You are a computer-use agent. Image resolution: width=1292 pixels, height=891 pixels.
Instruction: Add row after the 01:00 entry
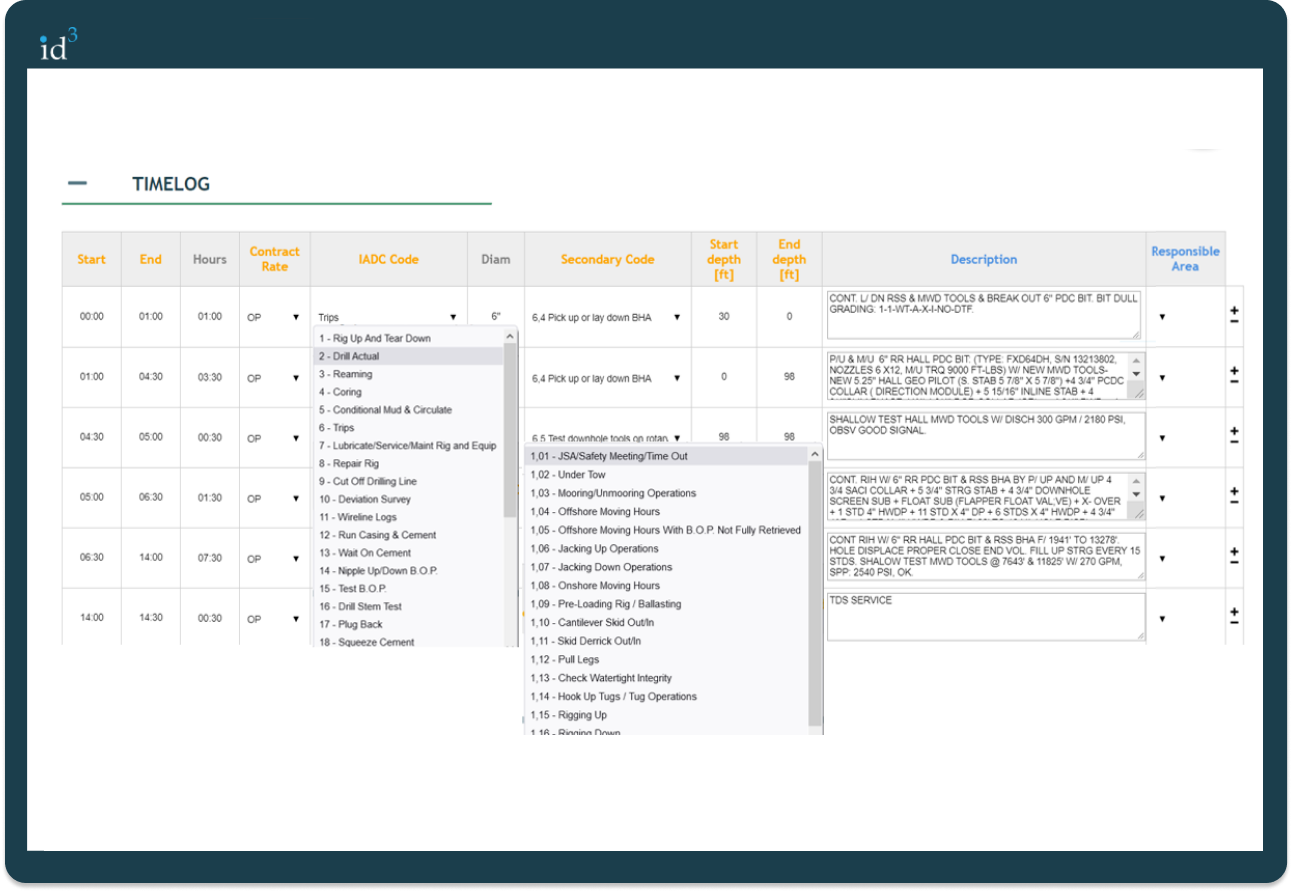(x=1234, y=372)
